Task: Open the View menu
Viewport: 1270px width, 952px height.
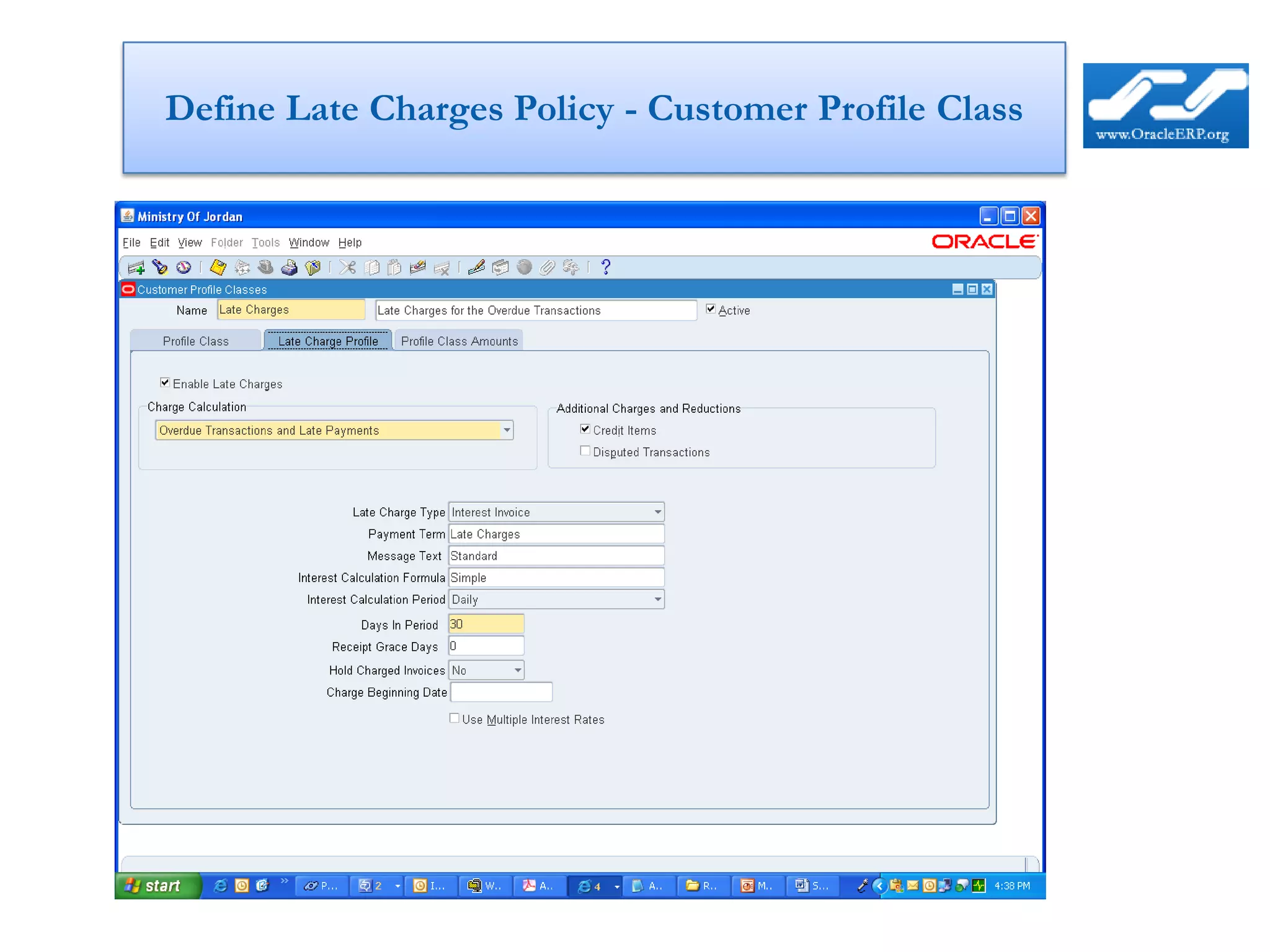Action: tap(190, 242)
